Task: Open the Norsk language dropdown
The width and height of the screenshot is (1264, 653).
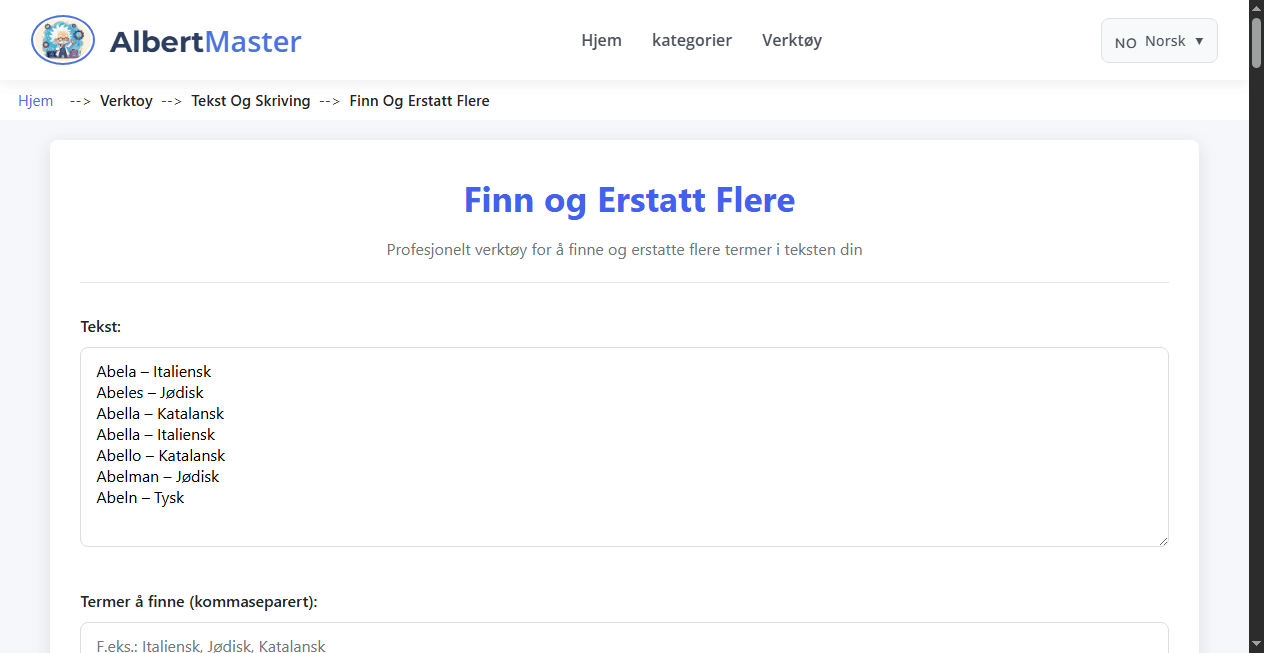Action: coord(1158,40)
